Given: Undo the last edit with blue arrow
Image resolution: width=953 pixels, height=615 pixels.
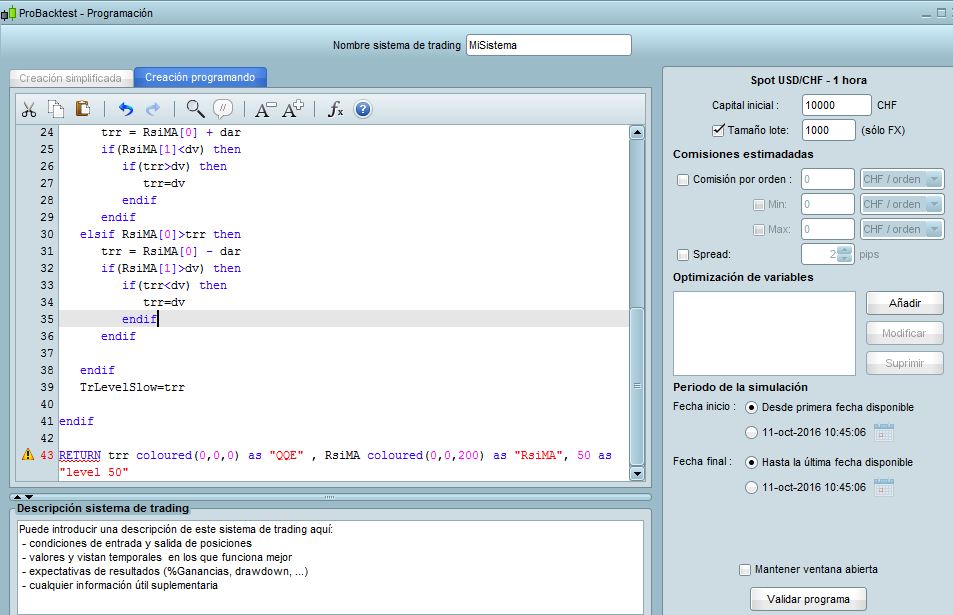Looking at the screenshot, I should pyautogui.click(x=125, y=109).
